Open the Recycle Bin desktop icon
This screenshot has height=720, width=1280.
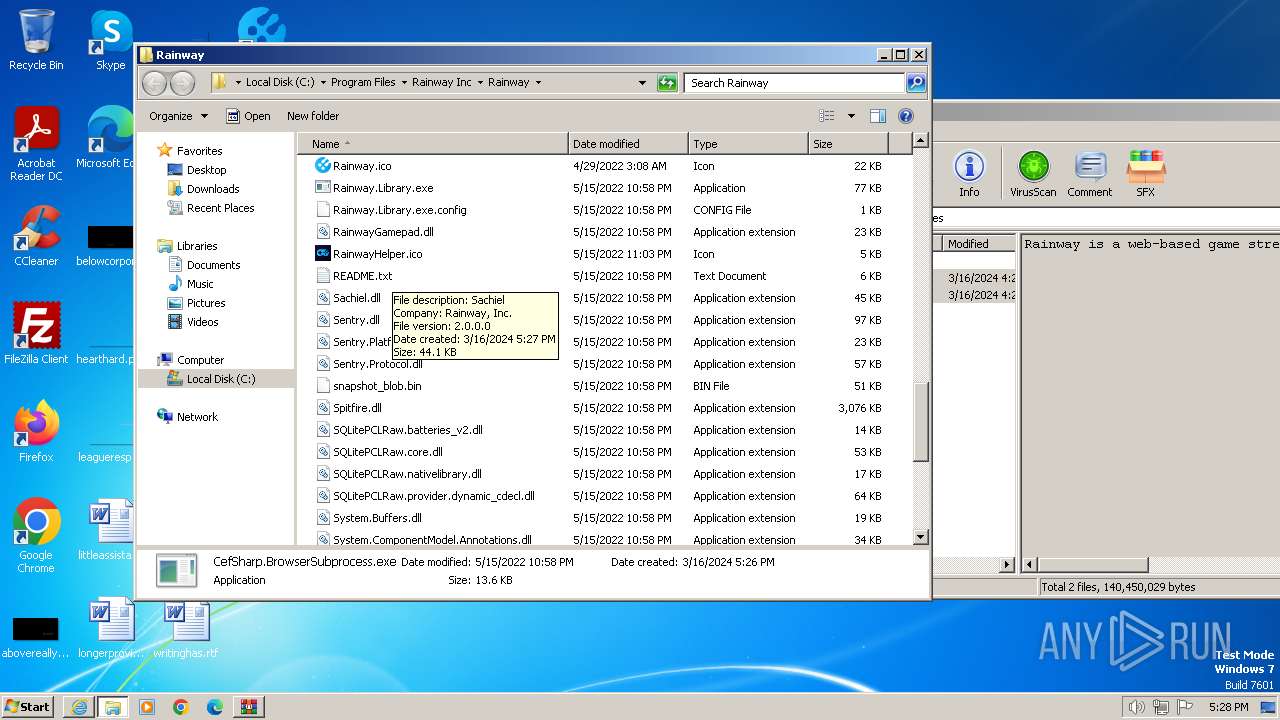pyautogui.click(x=36, y=40)
